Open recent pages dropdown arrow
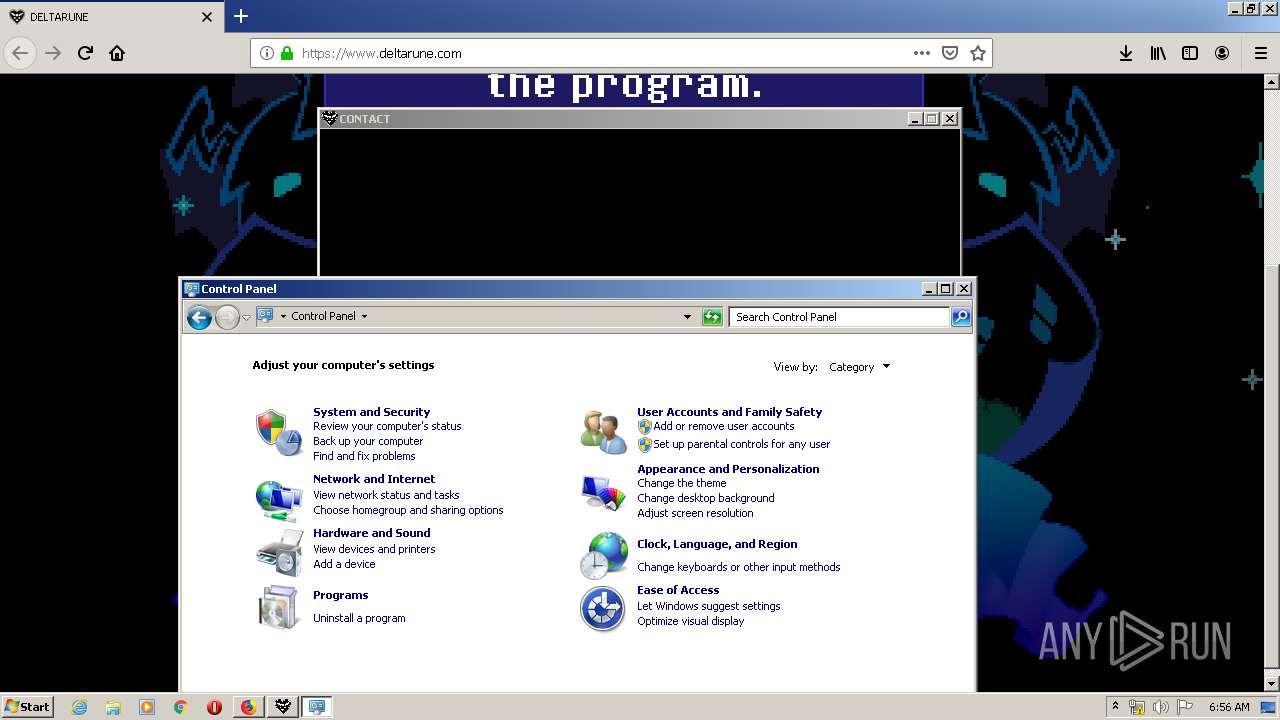The width and height of the screenshot is (1280, 720). [247, 318]
